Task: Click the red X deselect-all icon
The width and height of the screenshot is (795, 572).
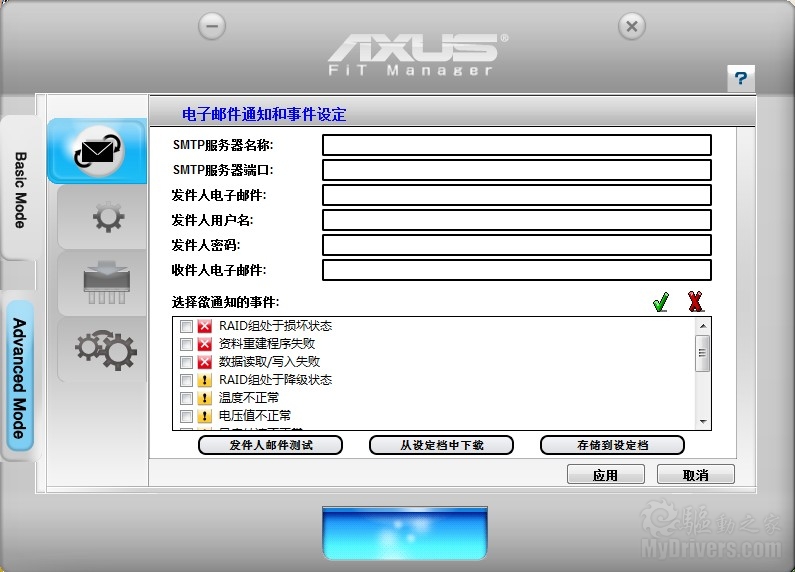Action: tap(696, 302)
